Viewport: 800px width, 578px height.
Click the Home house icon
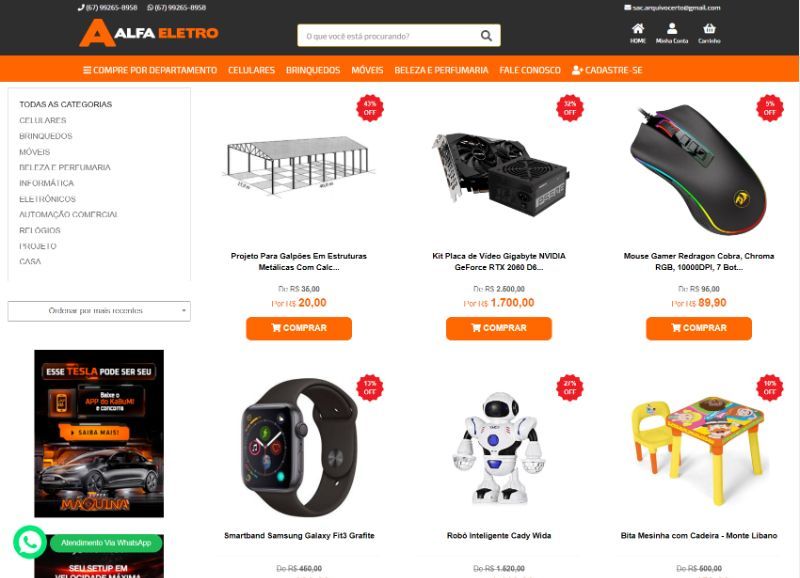point(638,29)
